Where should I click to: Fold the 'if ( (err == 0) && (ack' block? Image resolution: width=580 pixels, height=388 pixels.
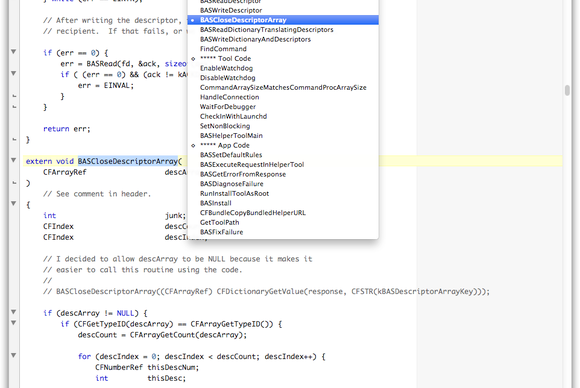[x=14, y=73]
